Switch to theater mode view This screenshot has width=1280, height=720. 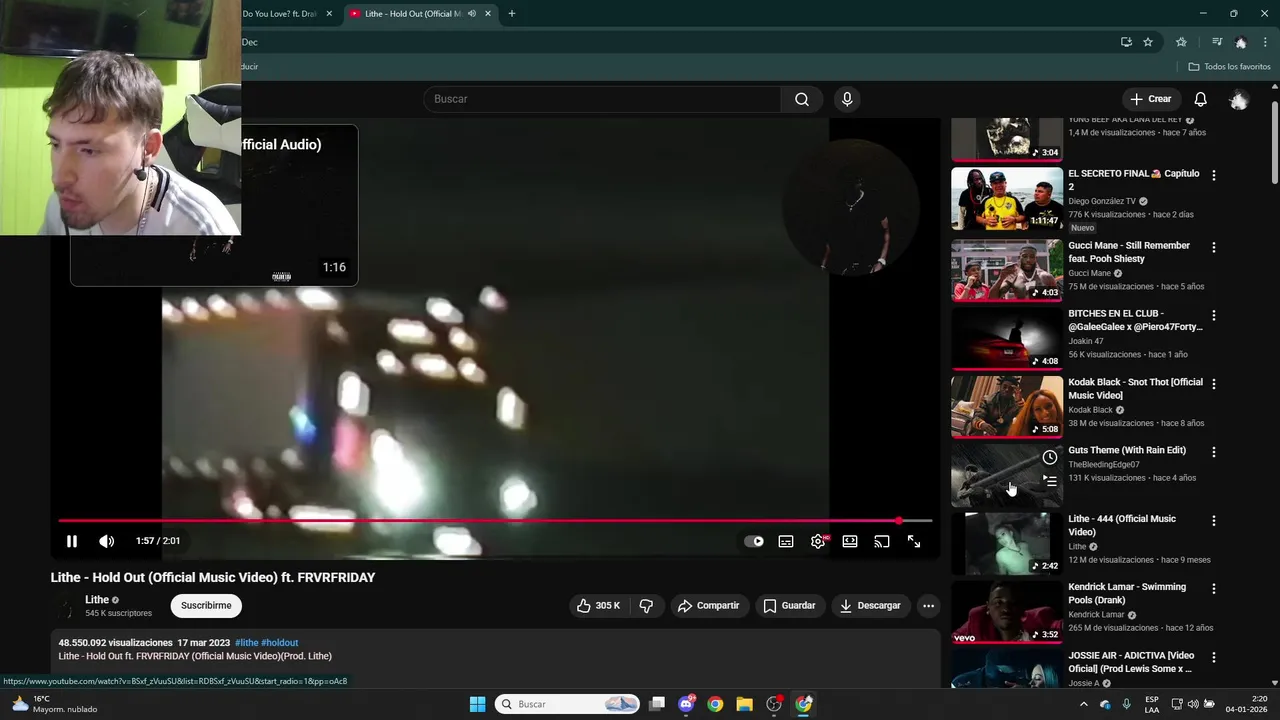(850, 541)
